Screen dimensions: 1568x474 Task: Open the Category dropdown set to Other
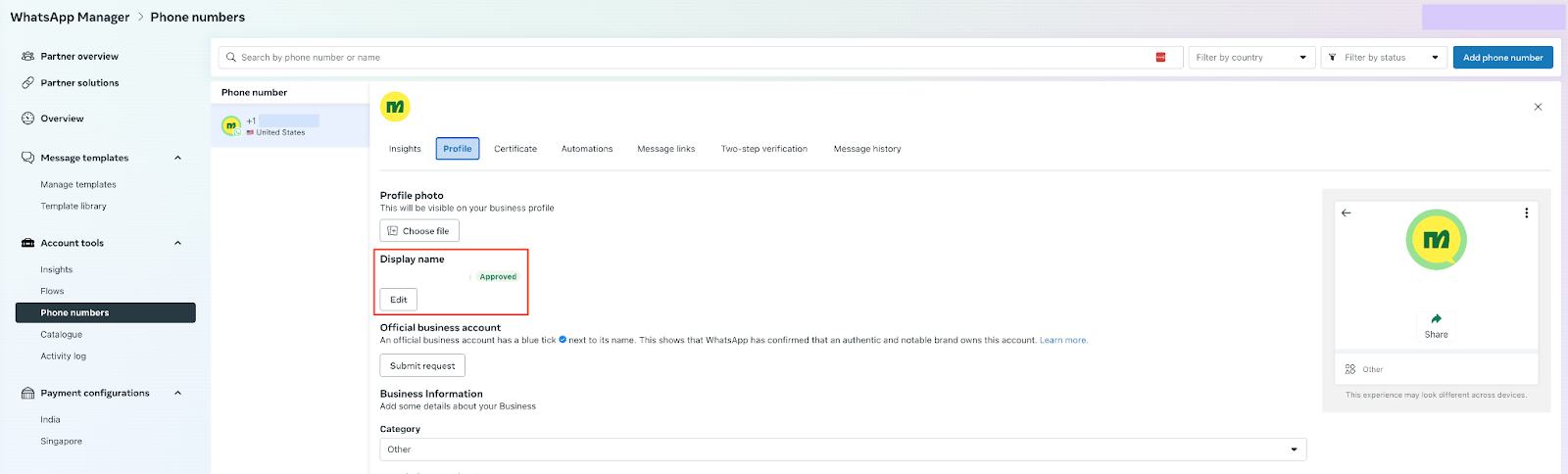click(842, 450)
